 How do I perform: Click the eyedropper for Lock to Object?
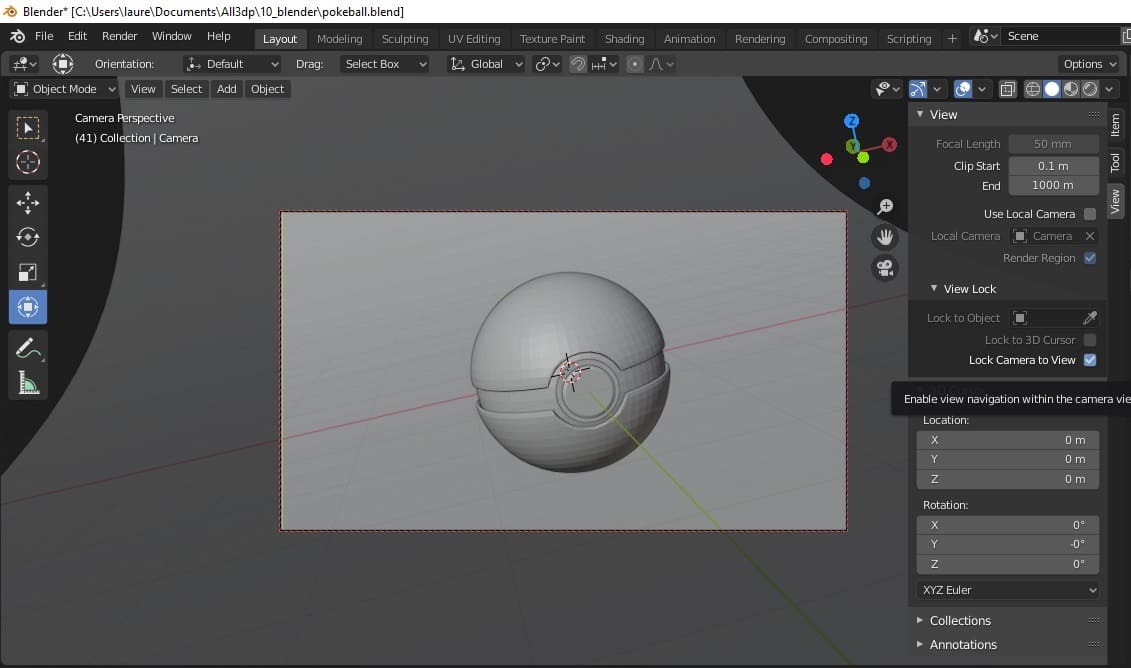click(x=1090, y=317)
